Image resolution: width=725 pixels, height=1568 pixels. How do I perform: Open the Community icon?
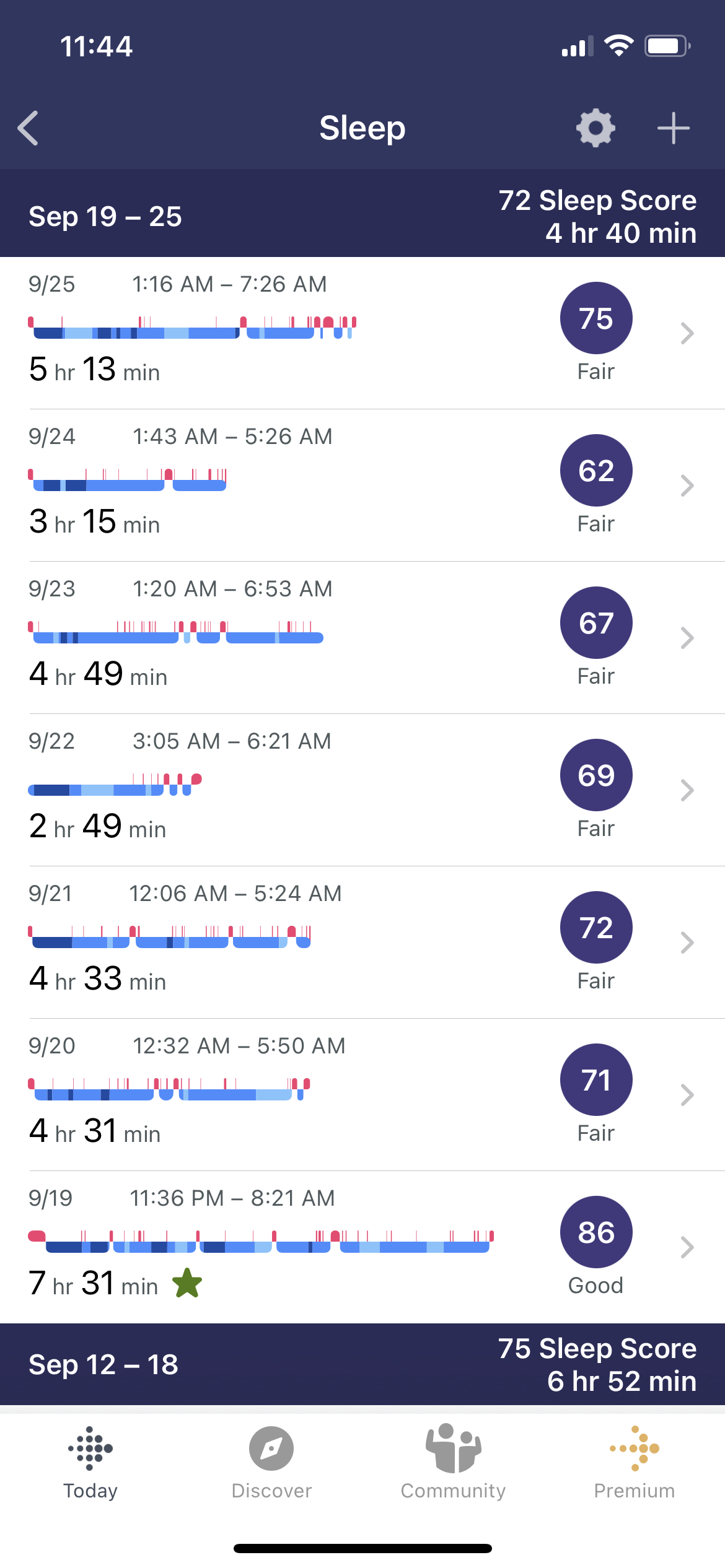coord(453,1463)
